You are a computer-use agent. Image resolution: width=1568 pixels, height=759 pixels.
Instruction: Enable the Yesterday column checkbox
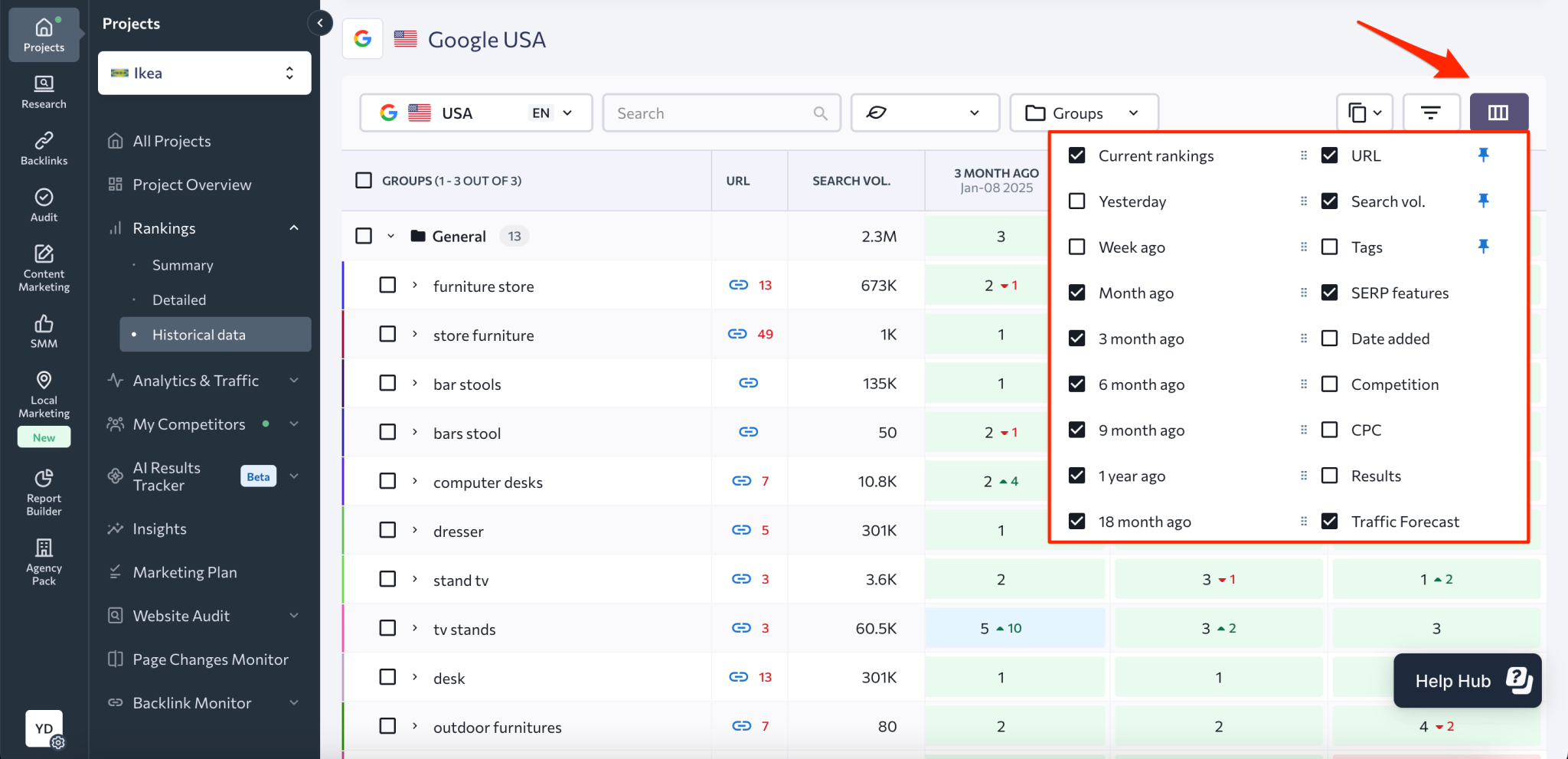1076,201
